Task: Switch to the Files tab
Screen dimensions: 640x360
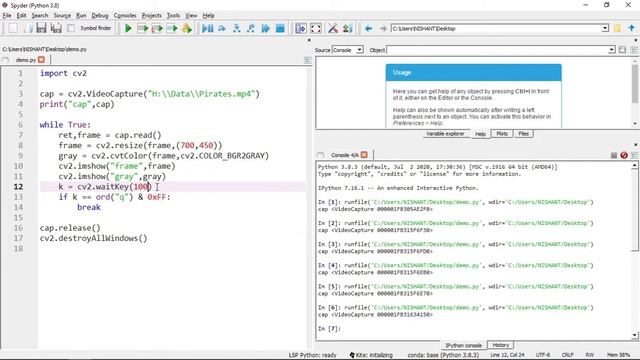Action: pos(524,134)
